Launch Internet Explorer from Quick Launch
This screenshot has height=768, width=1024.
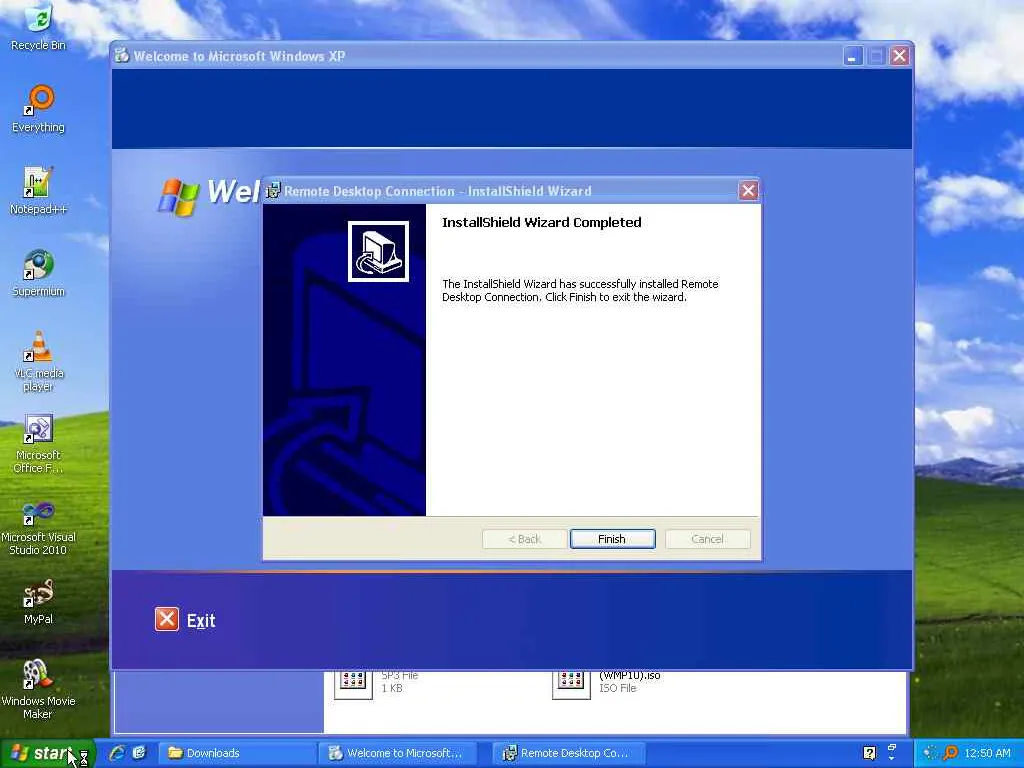click(x=118, y=753)
